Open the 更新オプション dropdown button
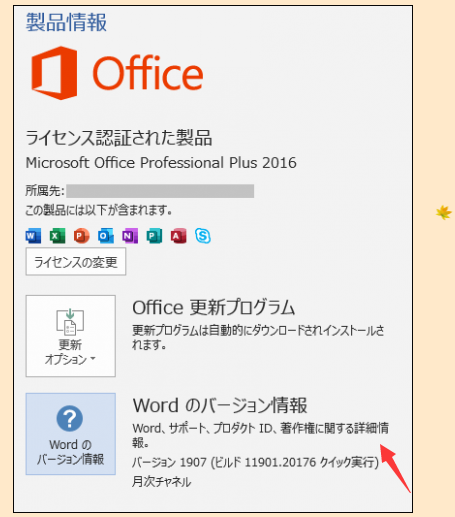 [x=71, y=336]
